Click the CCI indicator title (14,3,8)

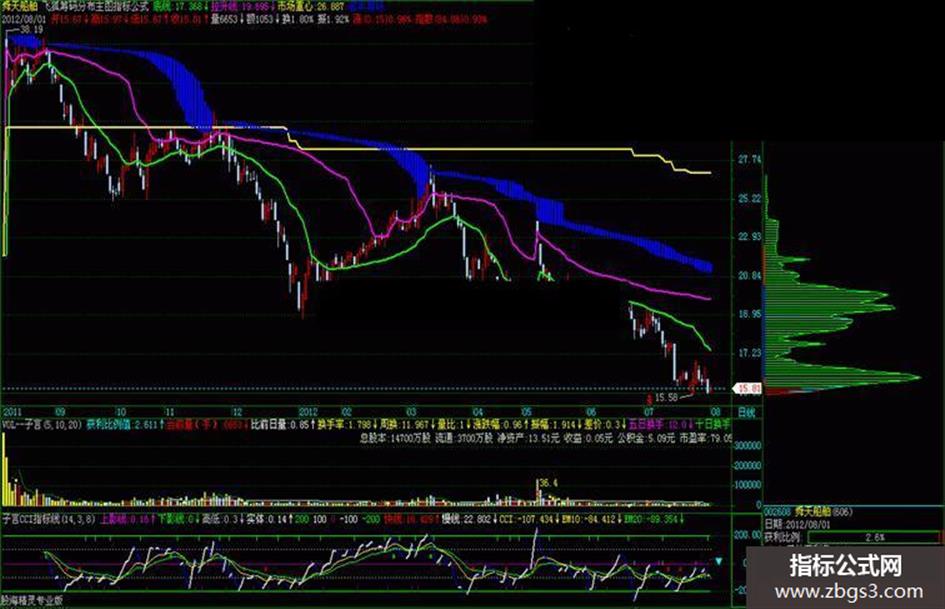(x=48, y=519)
